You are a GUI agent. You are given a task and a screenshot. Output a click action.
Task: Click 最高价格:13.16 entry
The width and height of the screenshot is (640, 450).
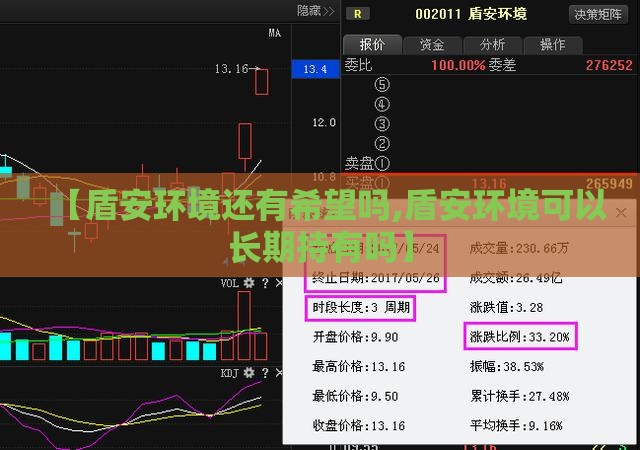click(358, 366)
